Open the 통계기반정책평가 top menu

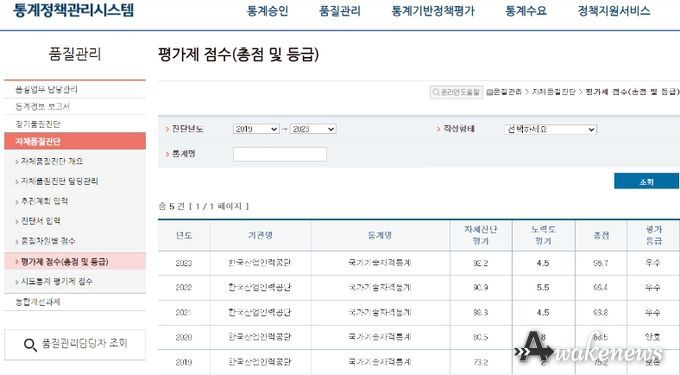(432, 11)
